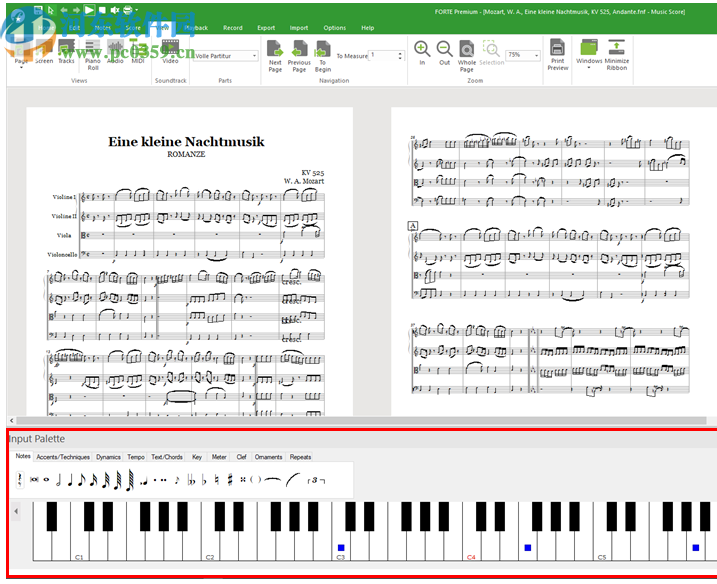Open the Dynamics palette tab
Viewport: 717px width, 584px height.
[x=108, y=457]
